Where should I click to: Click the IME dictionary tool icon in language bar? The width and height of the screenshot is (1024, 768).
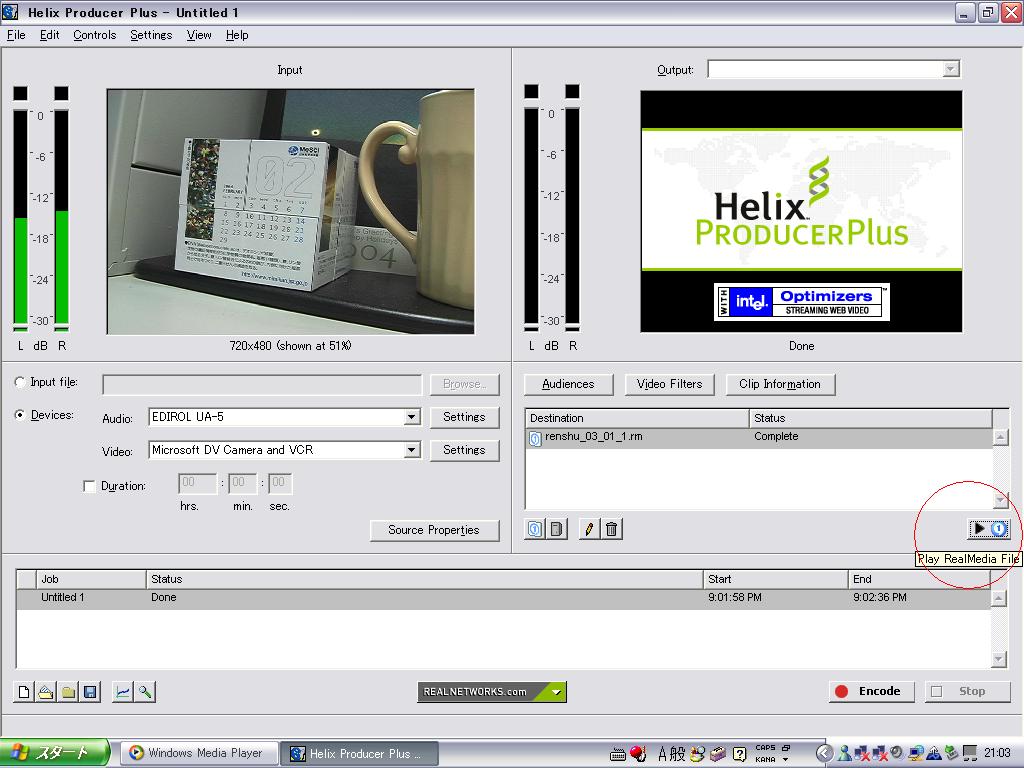click(x=718, y=754)
